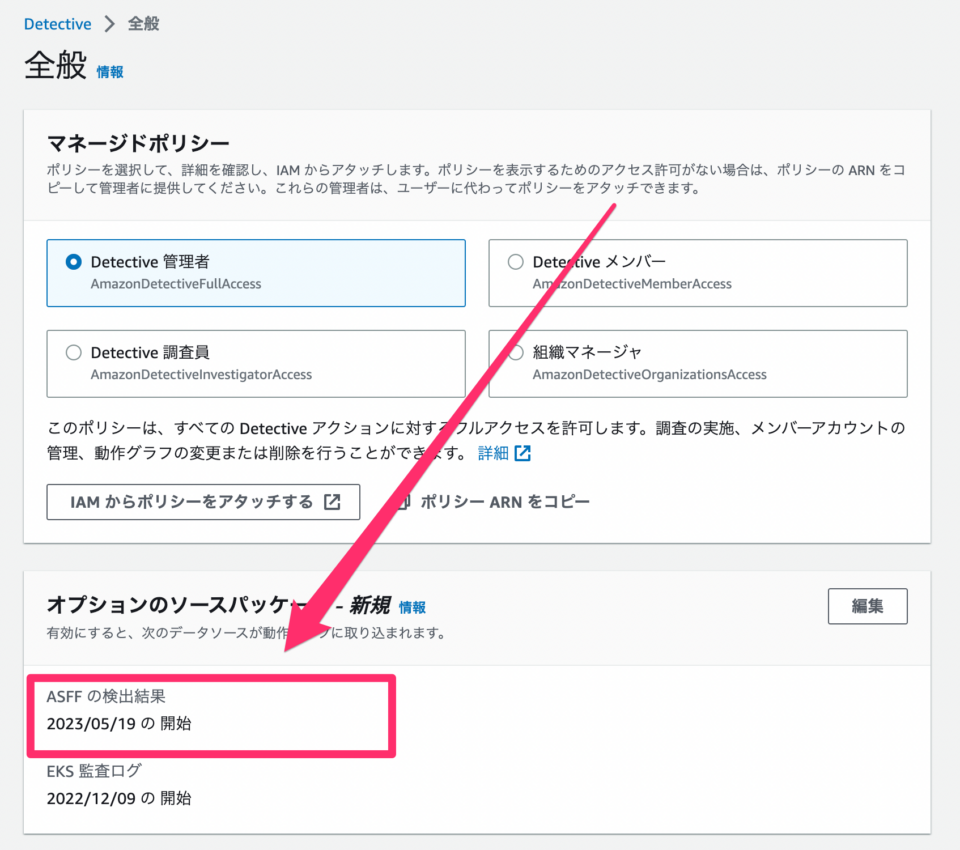Click the EKS 監査ログ entry

(93, 771)
